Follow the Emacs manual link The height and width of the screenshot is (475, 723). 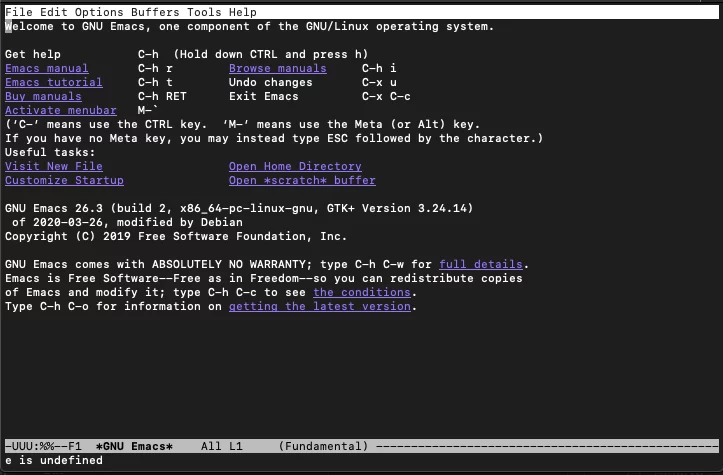point(47,68)
